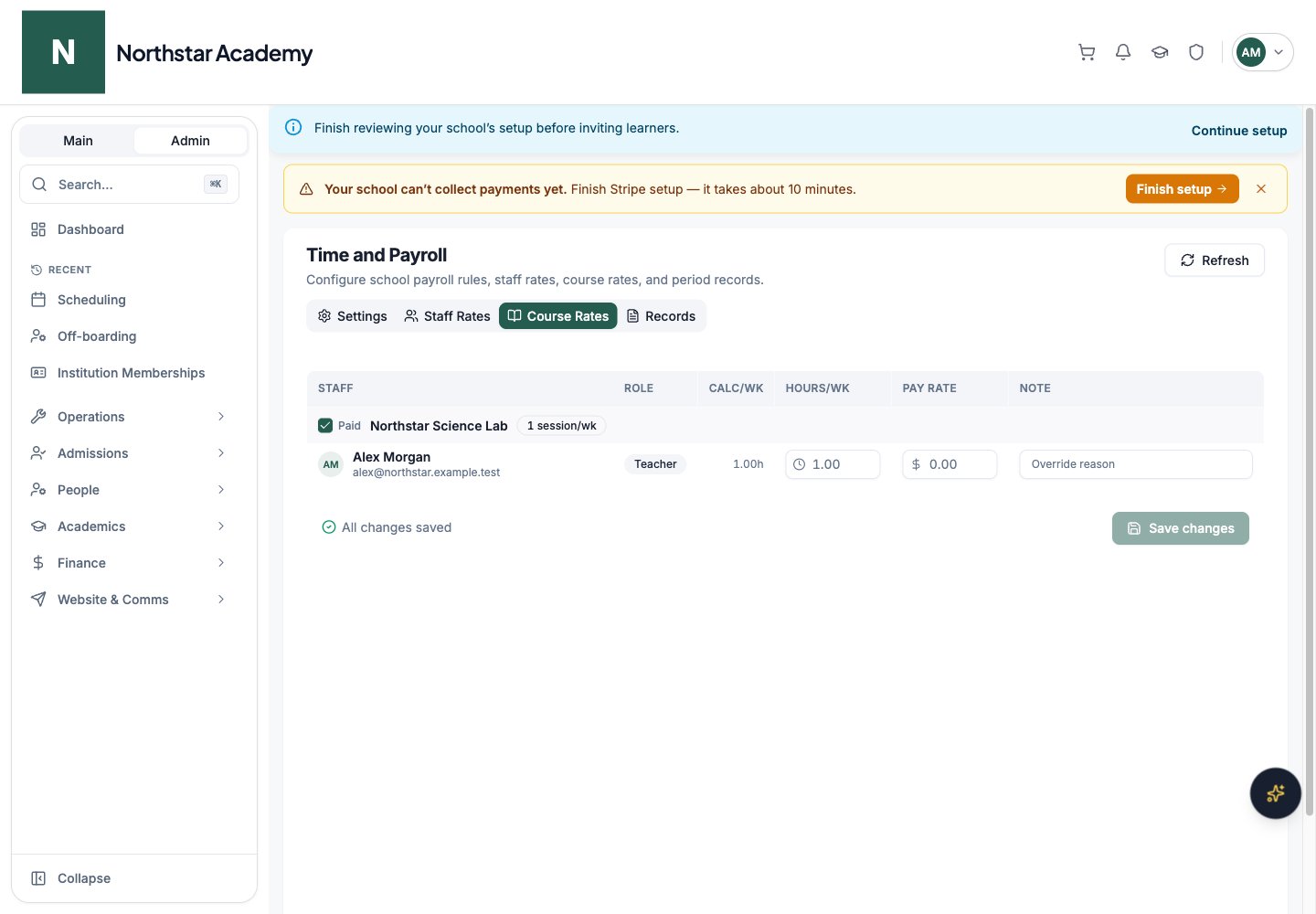Switch to the Admin tab
This screenshot has height=914, width=1316.
click(190, 141)
